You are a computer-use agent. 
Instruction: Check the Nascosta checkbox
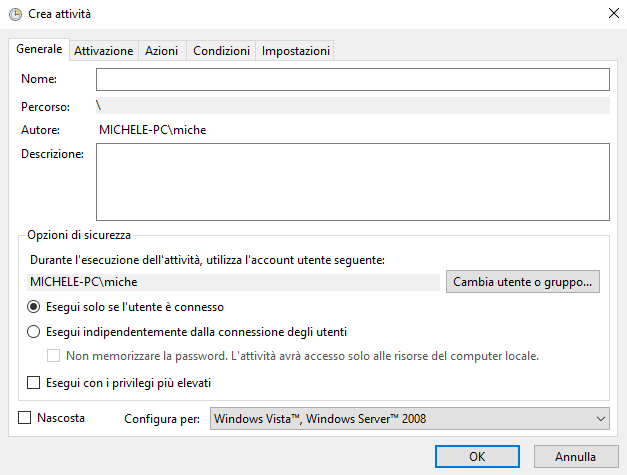(x=25, y=418)
